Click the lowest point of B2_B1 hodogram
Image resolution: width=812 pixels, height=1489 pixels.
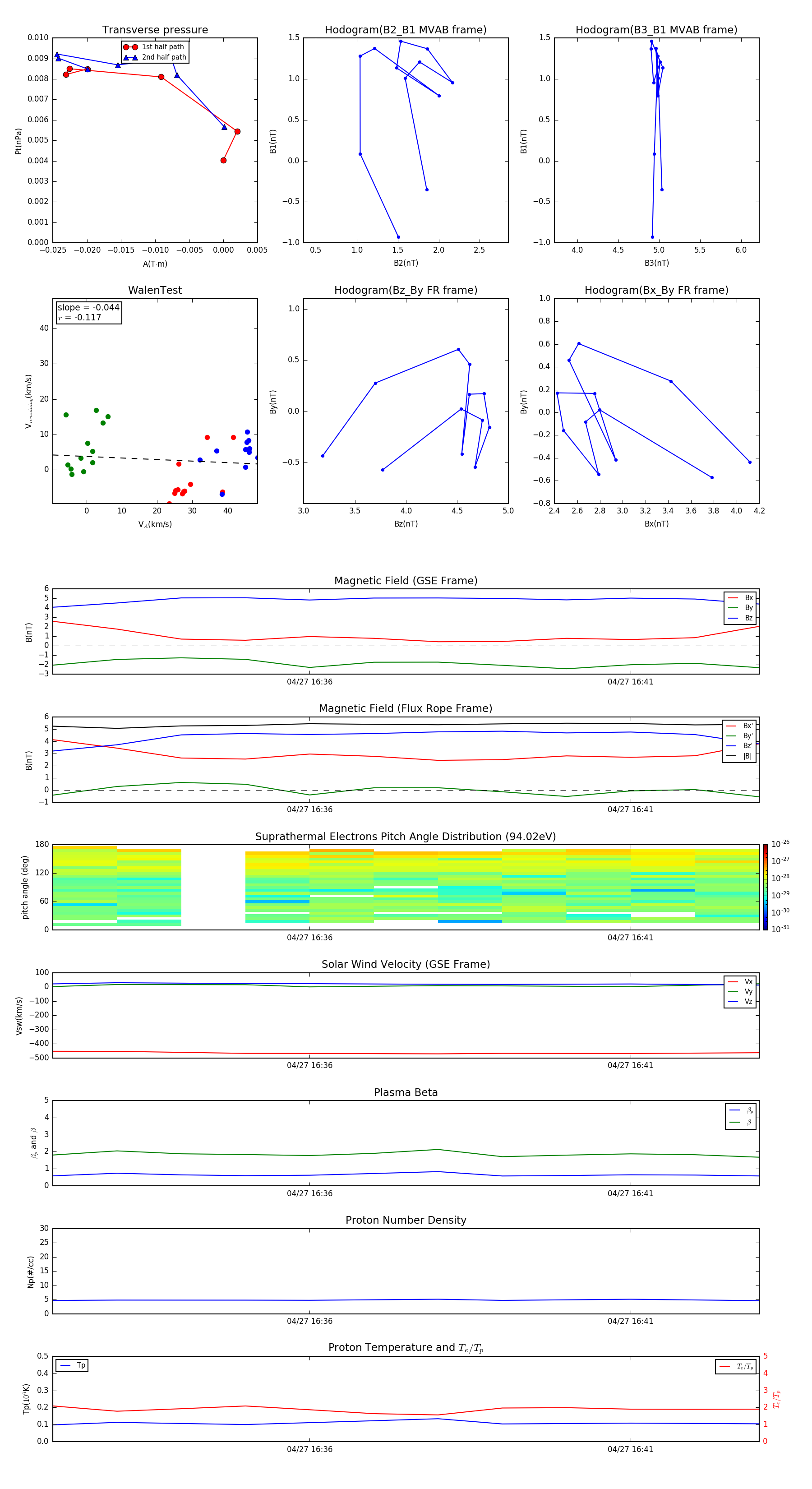[x=398, y=237]
